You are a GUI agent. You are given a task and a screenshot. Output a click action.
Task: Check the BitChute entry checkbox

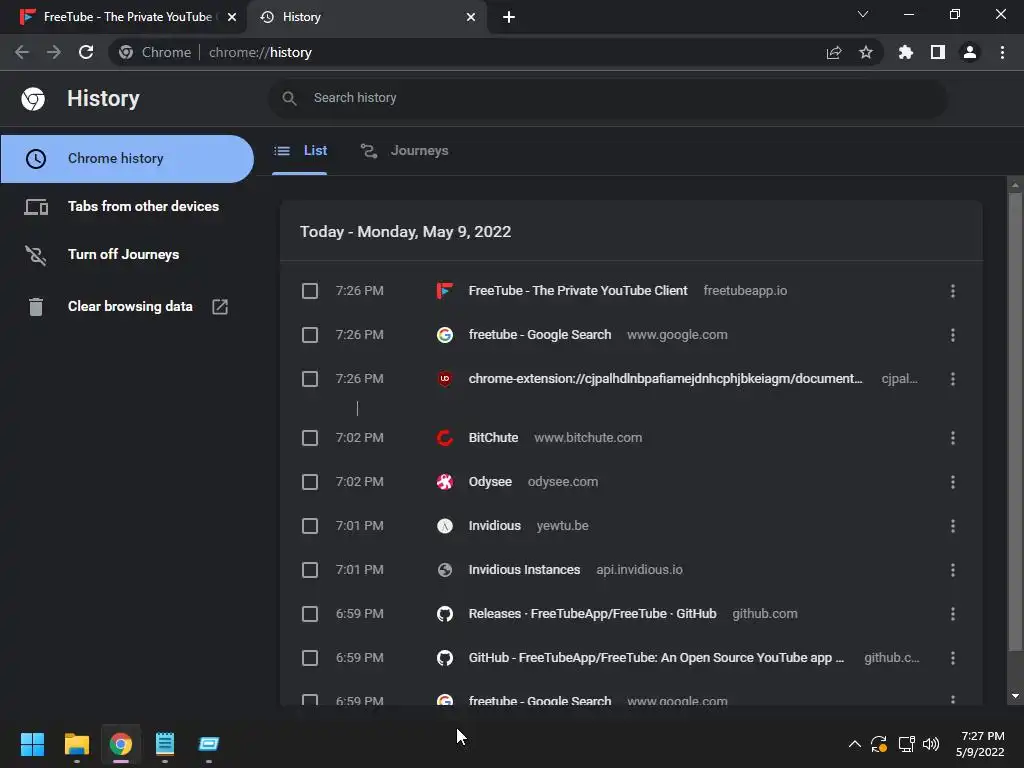(310, 438)
